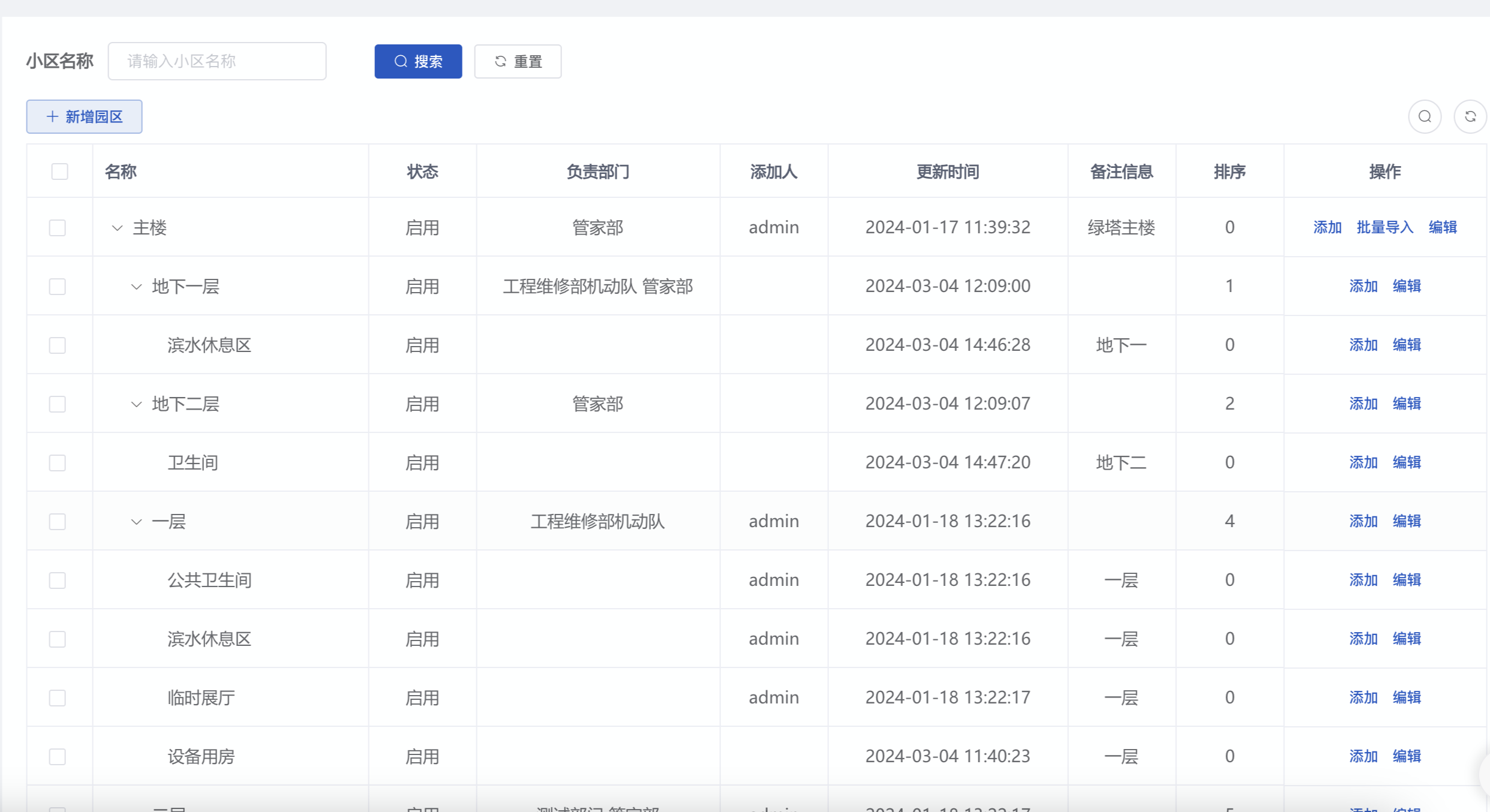Click the 更新时间 column header

click(x=948, y=172)
